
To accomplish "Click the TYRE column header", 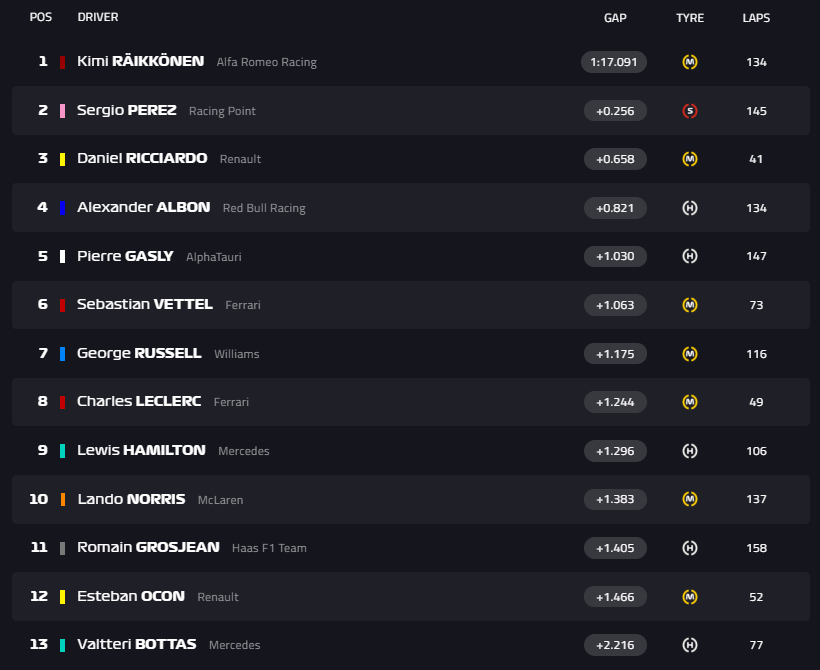I will [690, 18].
